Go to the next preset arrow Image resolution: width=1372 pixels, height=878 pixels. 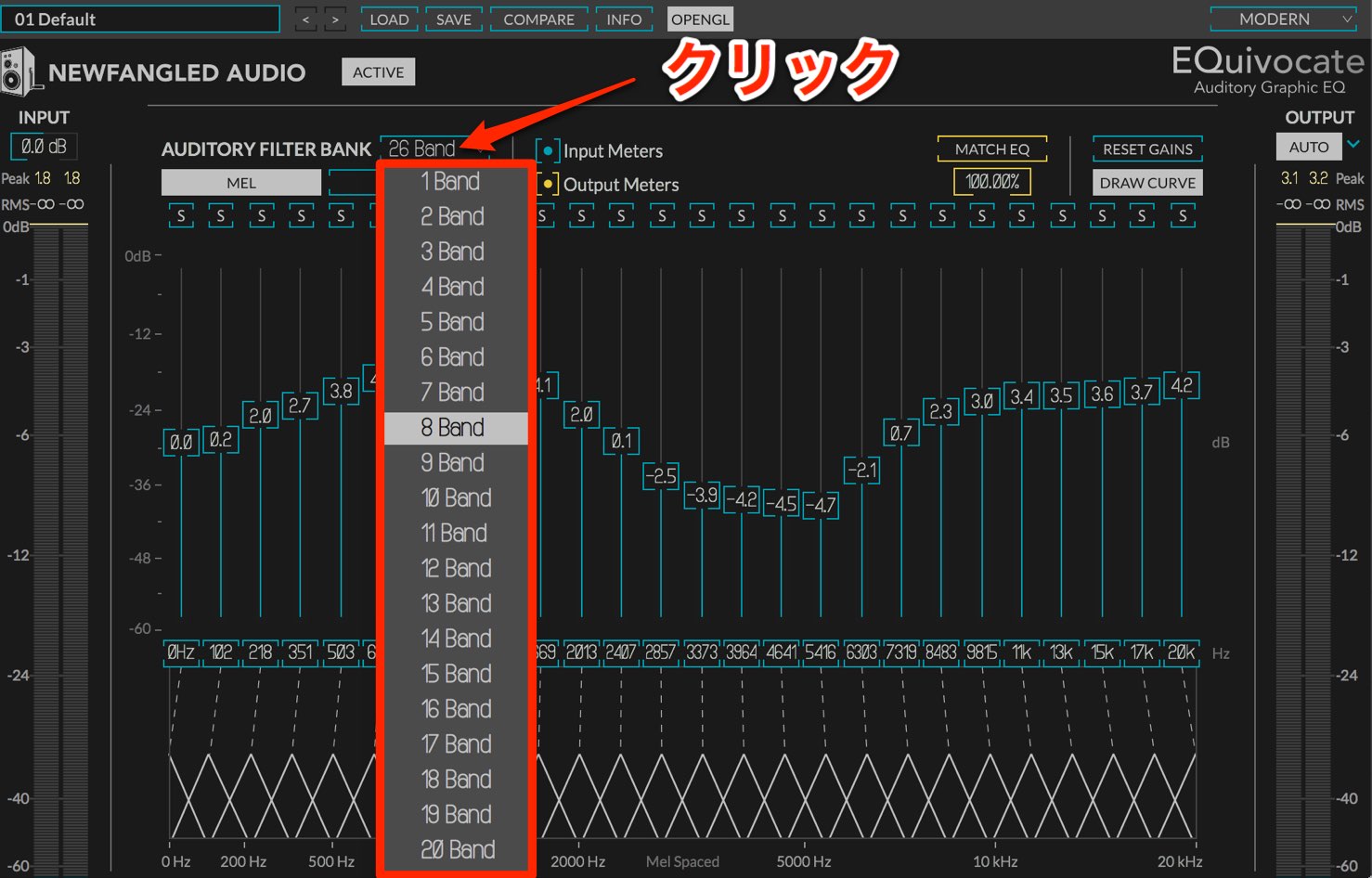[x=335, y=19]
